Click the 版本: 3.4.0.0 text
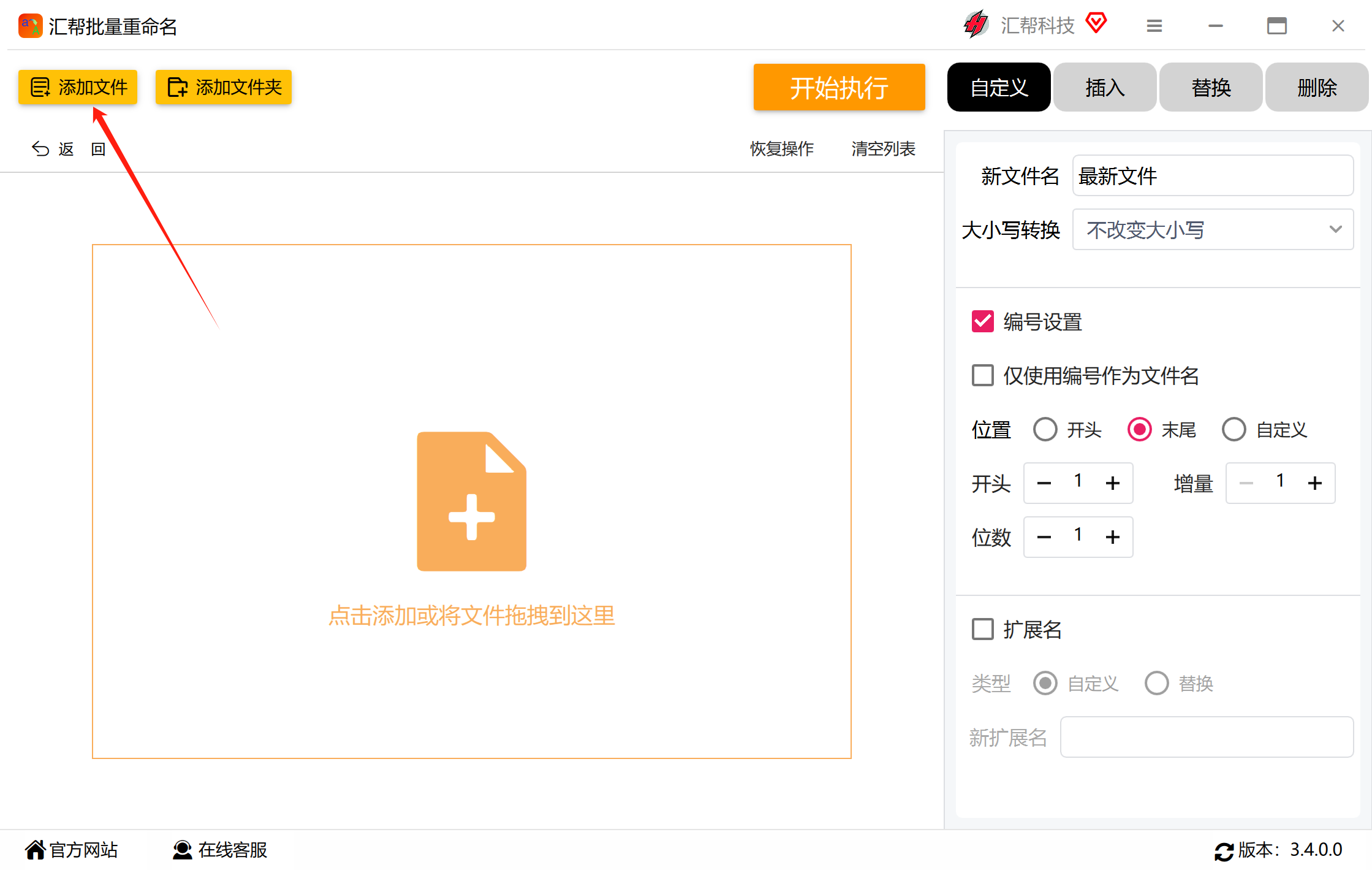 click(x=1291, y=850)
